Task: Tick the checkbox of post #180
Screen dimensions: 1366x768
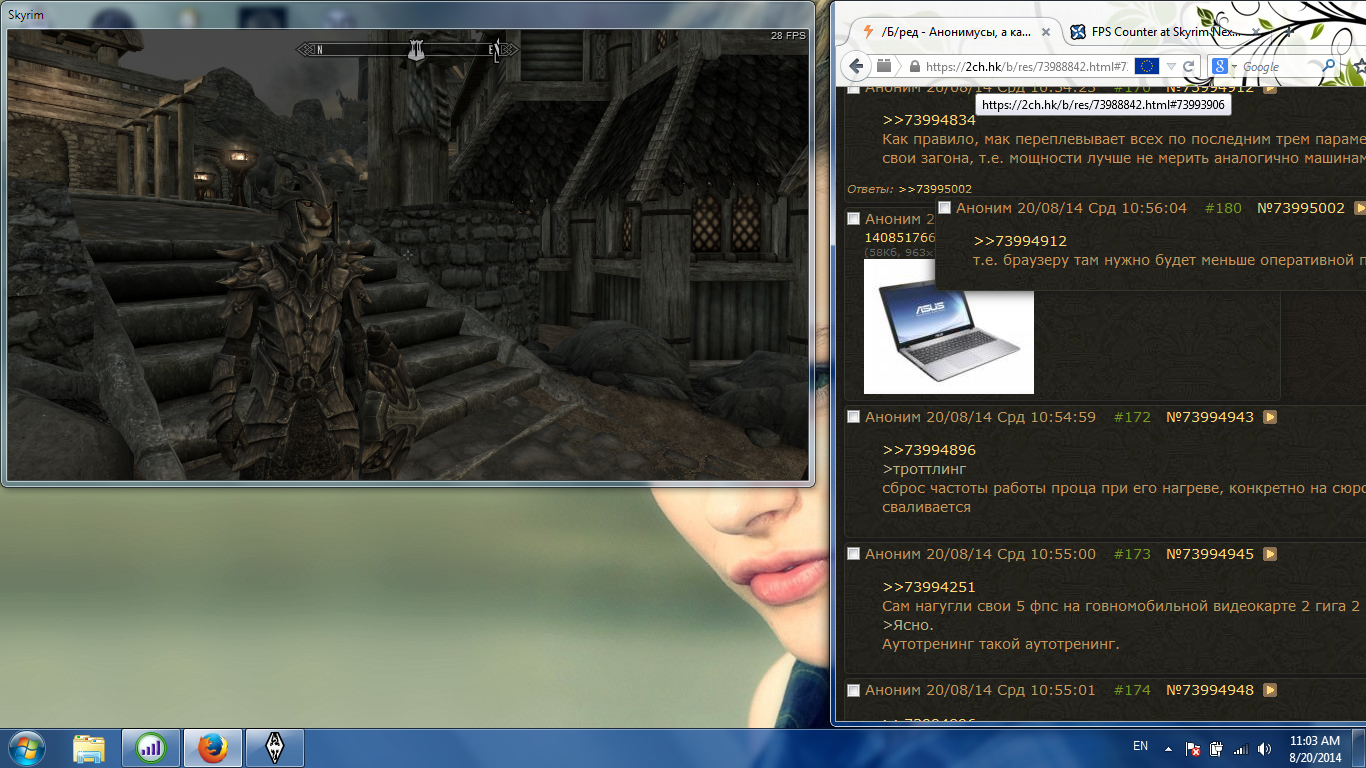Action: [944, 208]
